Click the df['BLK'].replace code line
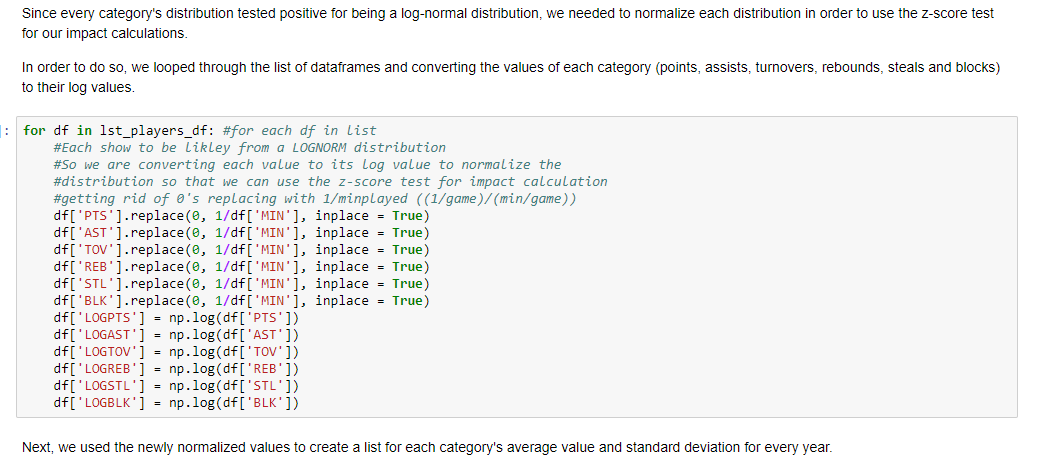Image resolution: width=1040 pixels, height=464 pixels. pos(242,301)
